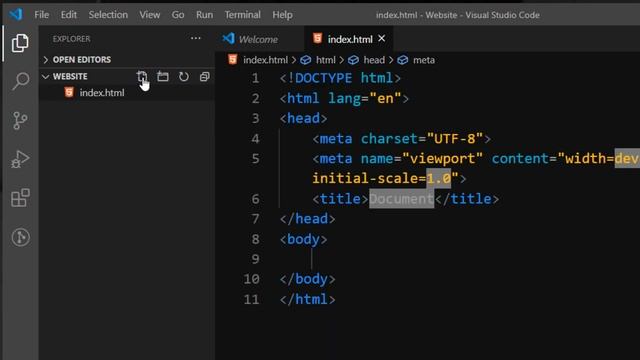Viewport: 640px width, 360px height.
Task: Click the highlighted Document title text
Action: pos(401,199)
